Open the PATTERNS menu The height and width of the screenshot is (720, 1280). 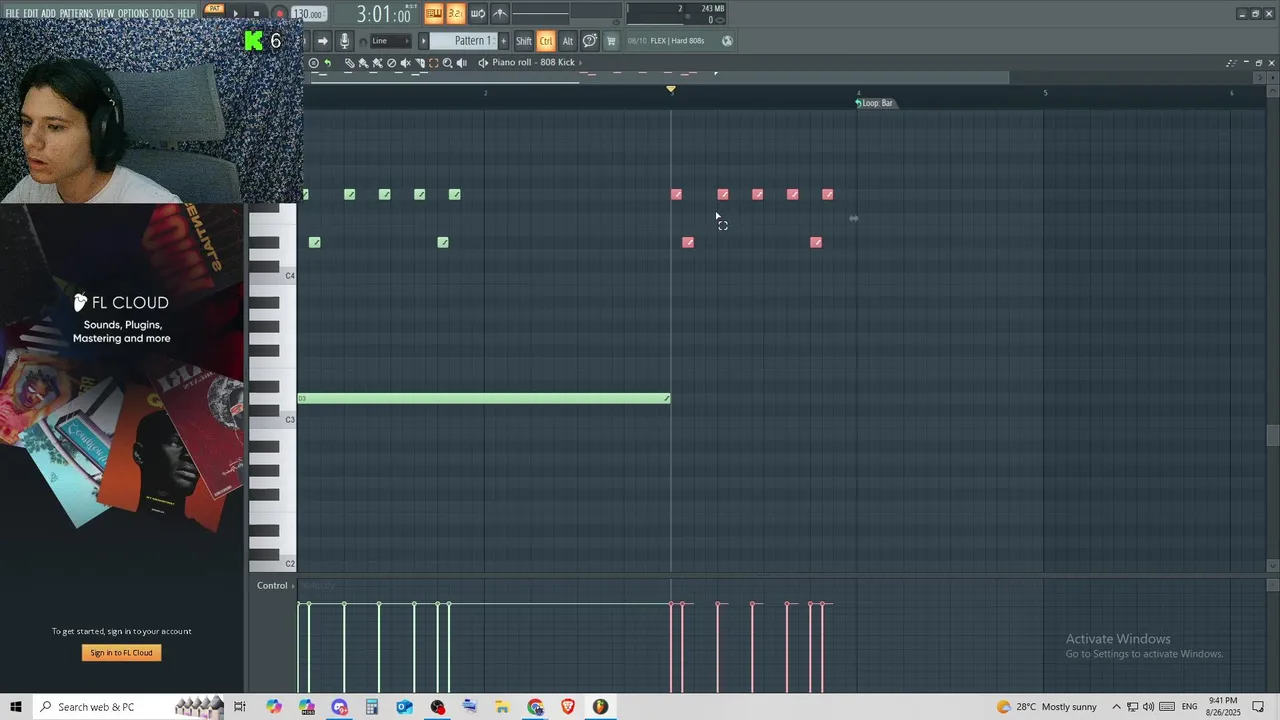click(x=76, y=14)
